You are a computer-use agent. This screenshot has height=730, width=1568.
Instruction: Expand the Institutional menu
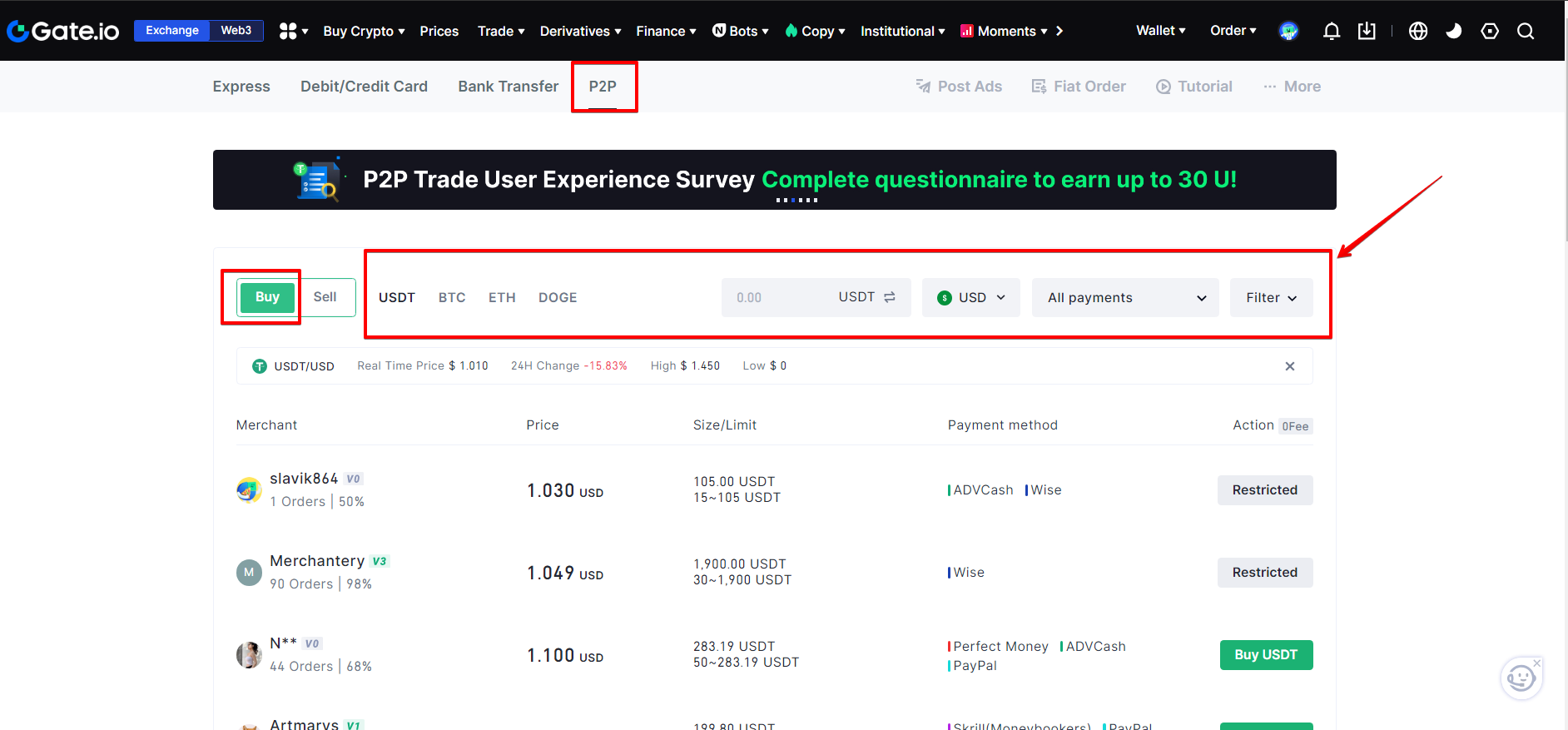(x=902, y=31)
